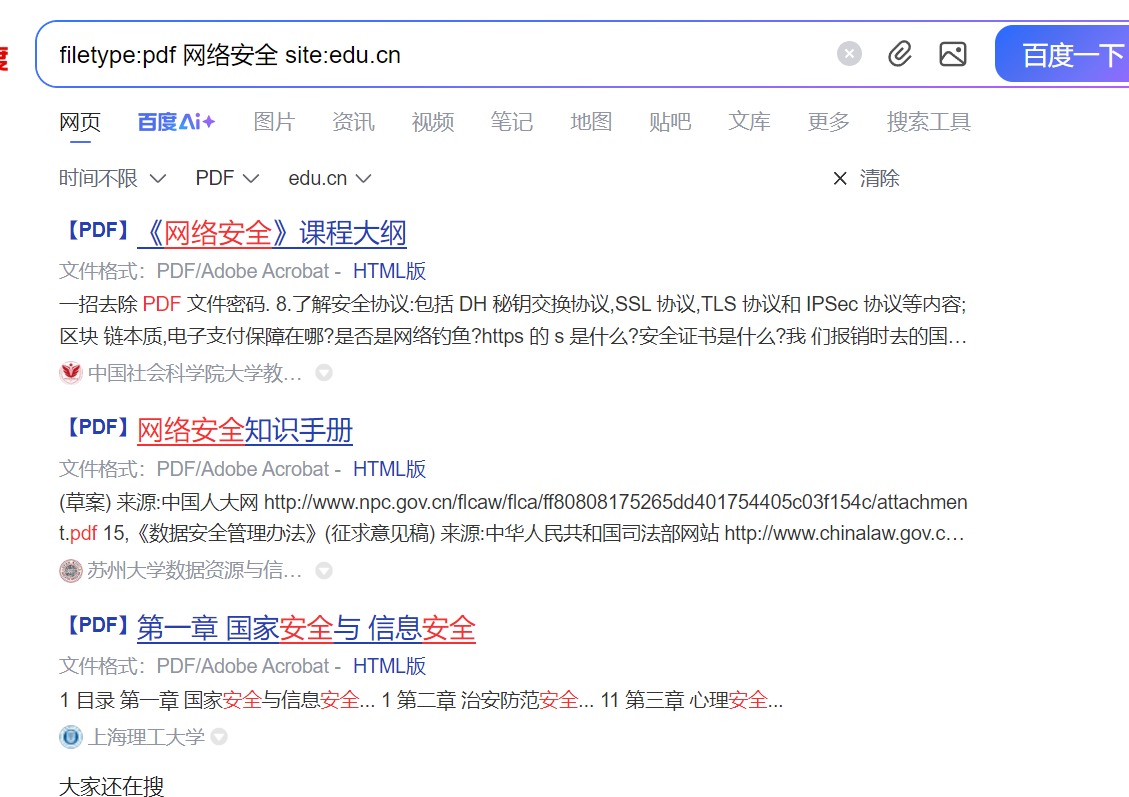Screen dimensions: 1129x797
Task: Open the 地图 tab
Action: (591, 122)
